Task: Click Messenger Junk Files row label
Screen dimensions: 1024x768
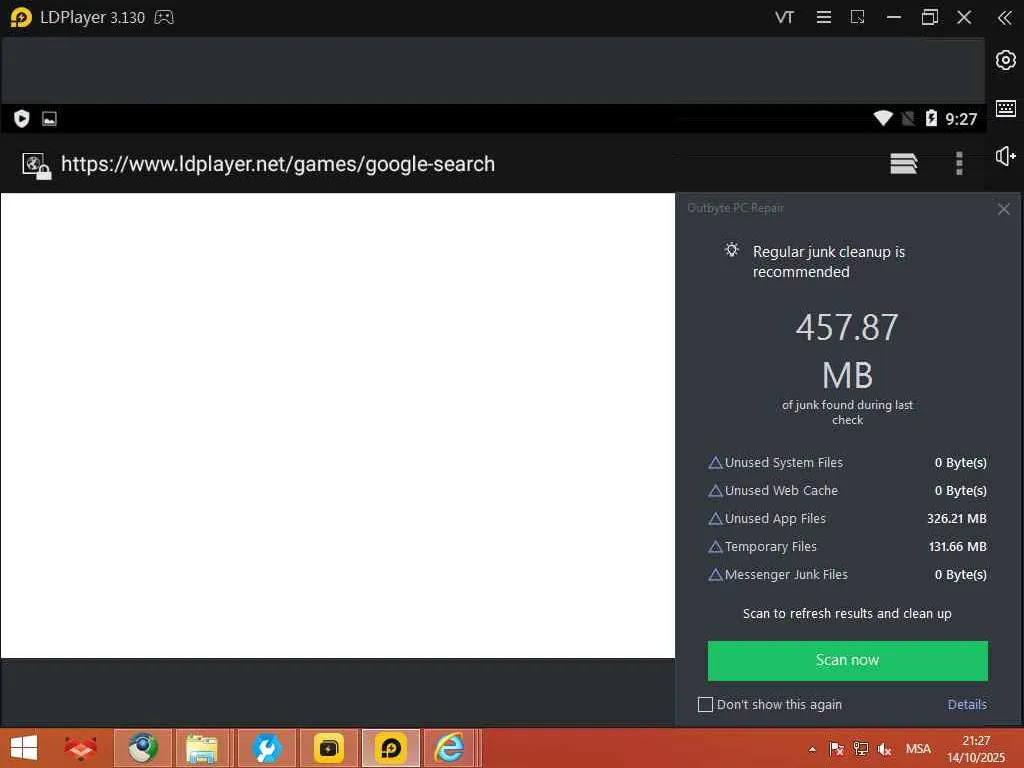Action: click(786, 575)
